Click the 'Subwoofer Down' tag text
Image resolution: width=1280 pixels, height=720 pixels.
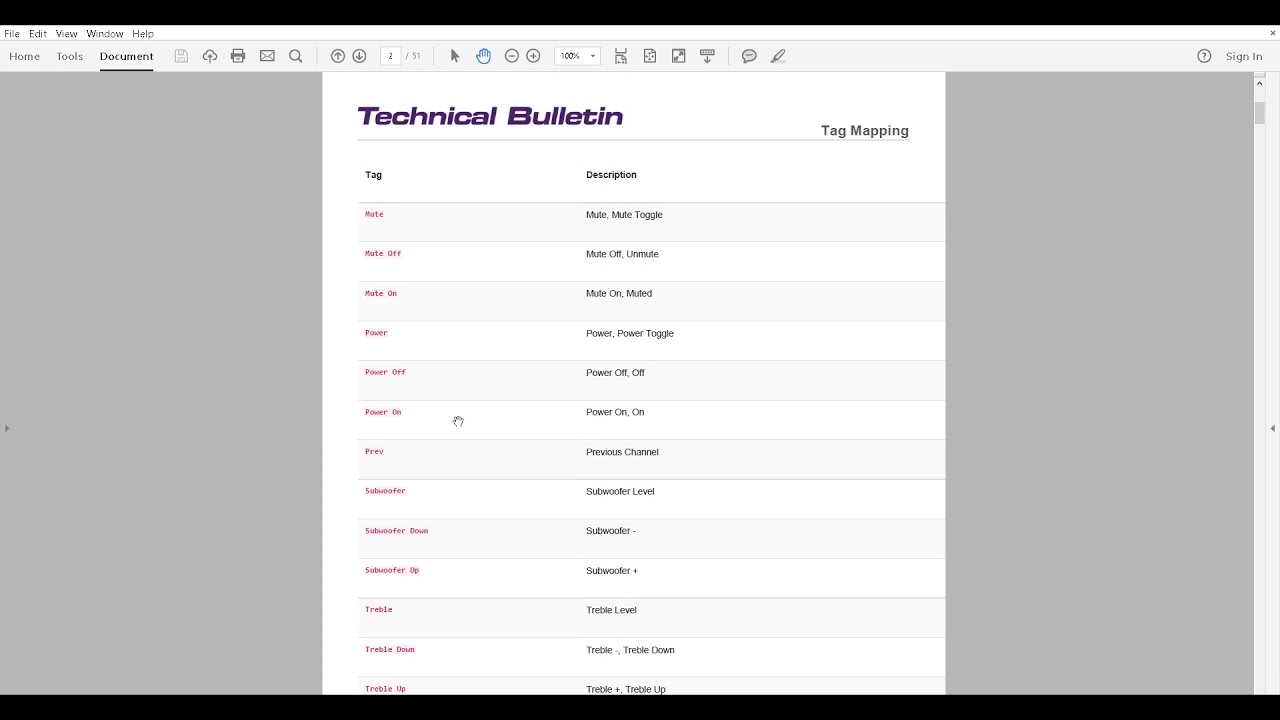396,531
